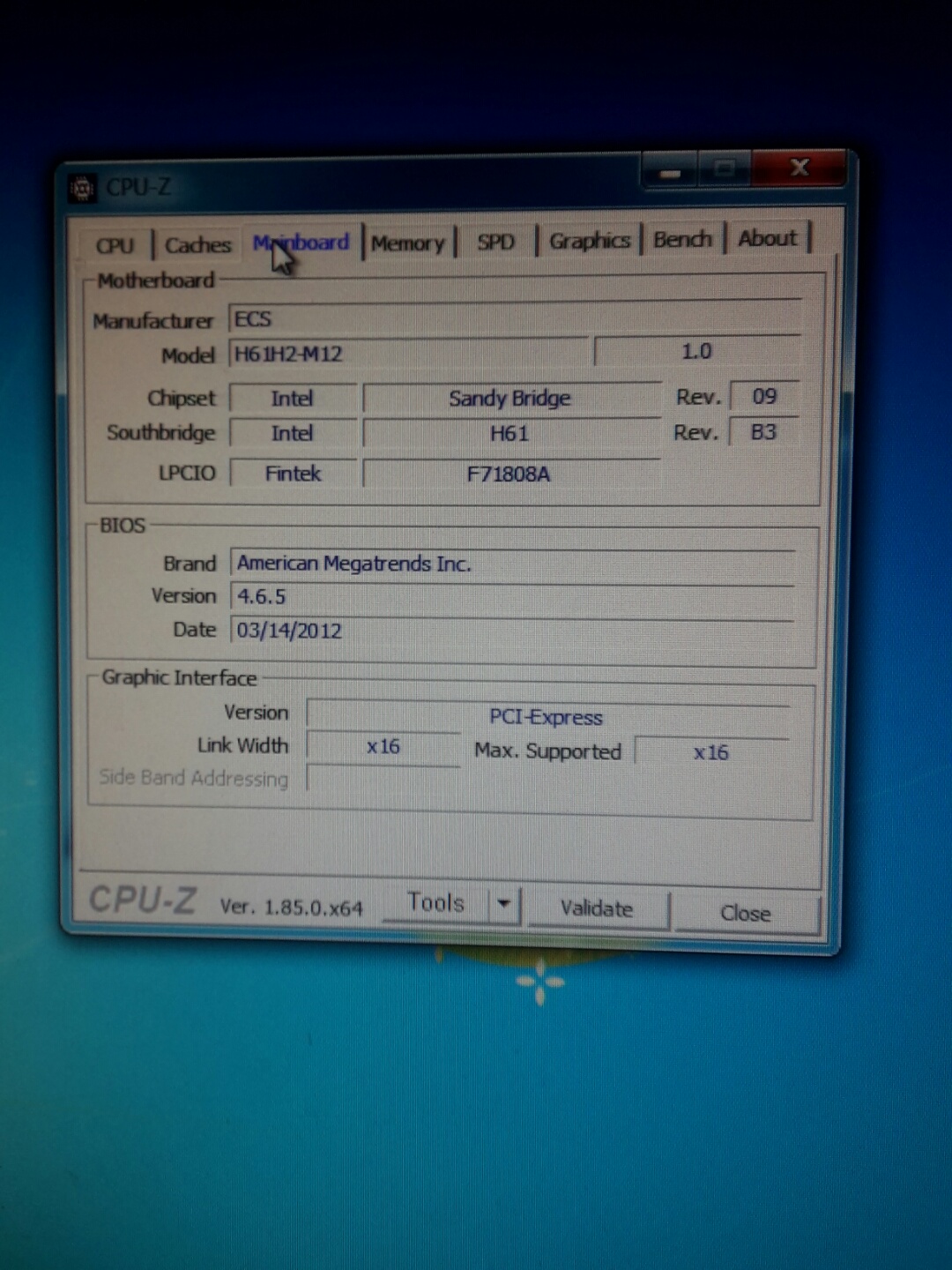This screenshot has width=952, height=1270.
Task: Click the Max. Supported label
Action: click(x=547, y=751)
